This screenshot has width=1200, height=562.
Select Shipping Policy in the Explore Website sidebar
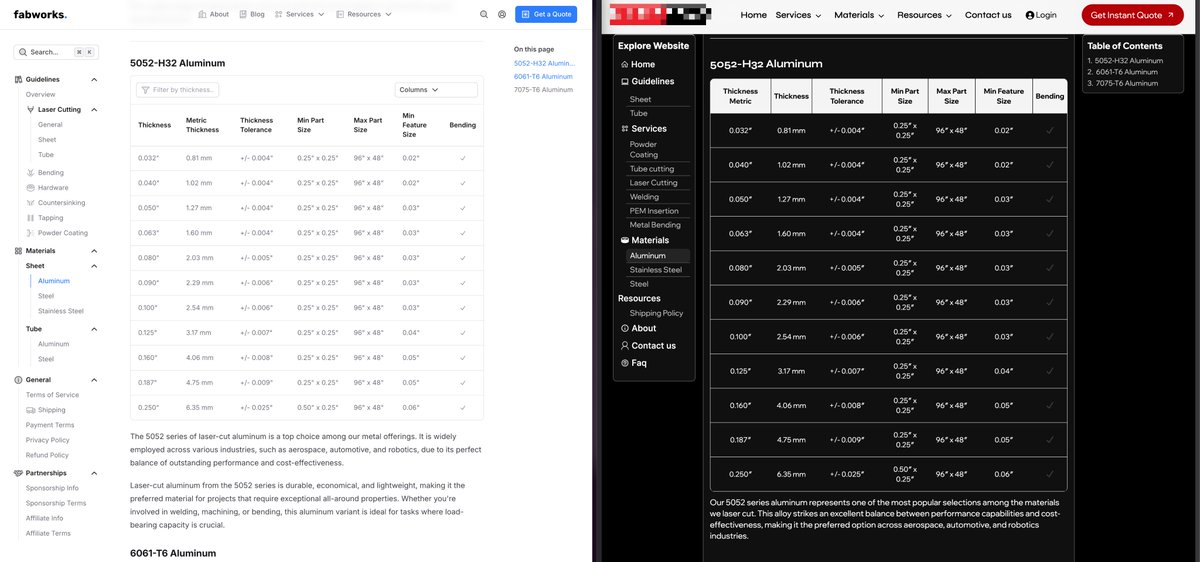[656, 313]
